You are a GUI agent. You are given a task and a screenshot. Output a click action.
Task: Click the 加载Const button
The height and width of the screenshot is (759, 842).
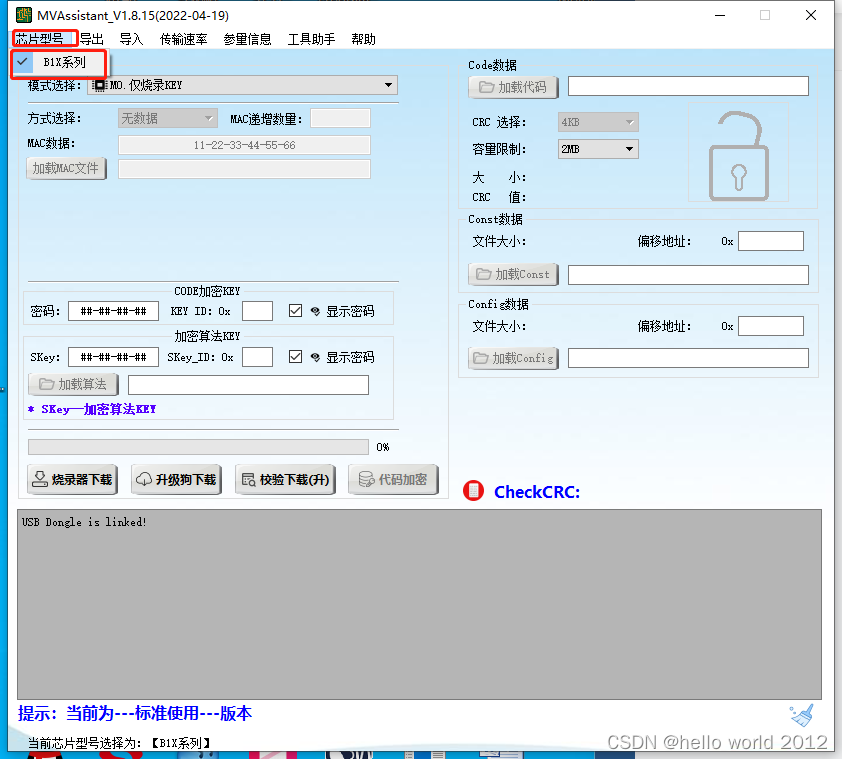[513, 274]
